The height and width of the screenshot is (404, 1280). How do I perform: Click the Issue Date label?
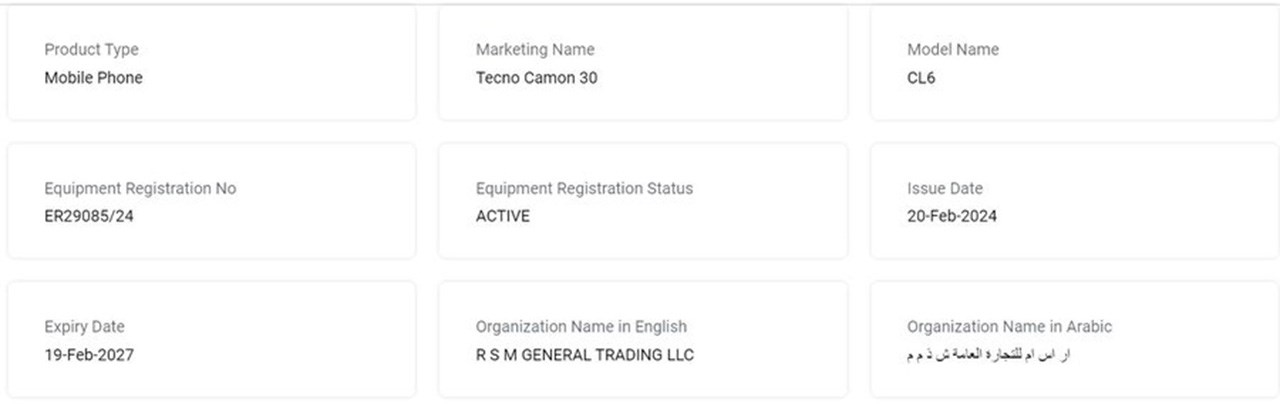click(945, 188)
